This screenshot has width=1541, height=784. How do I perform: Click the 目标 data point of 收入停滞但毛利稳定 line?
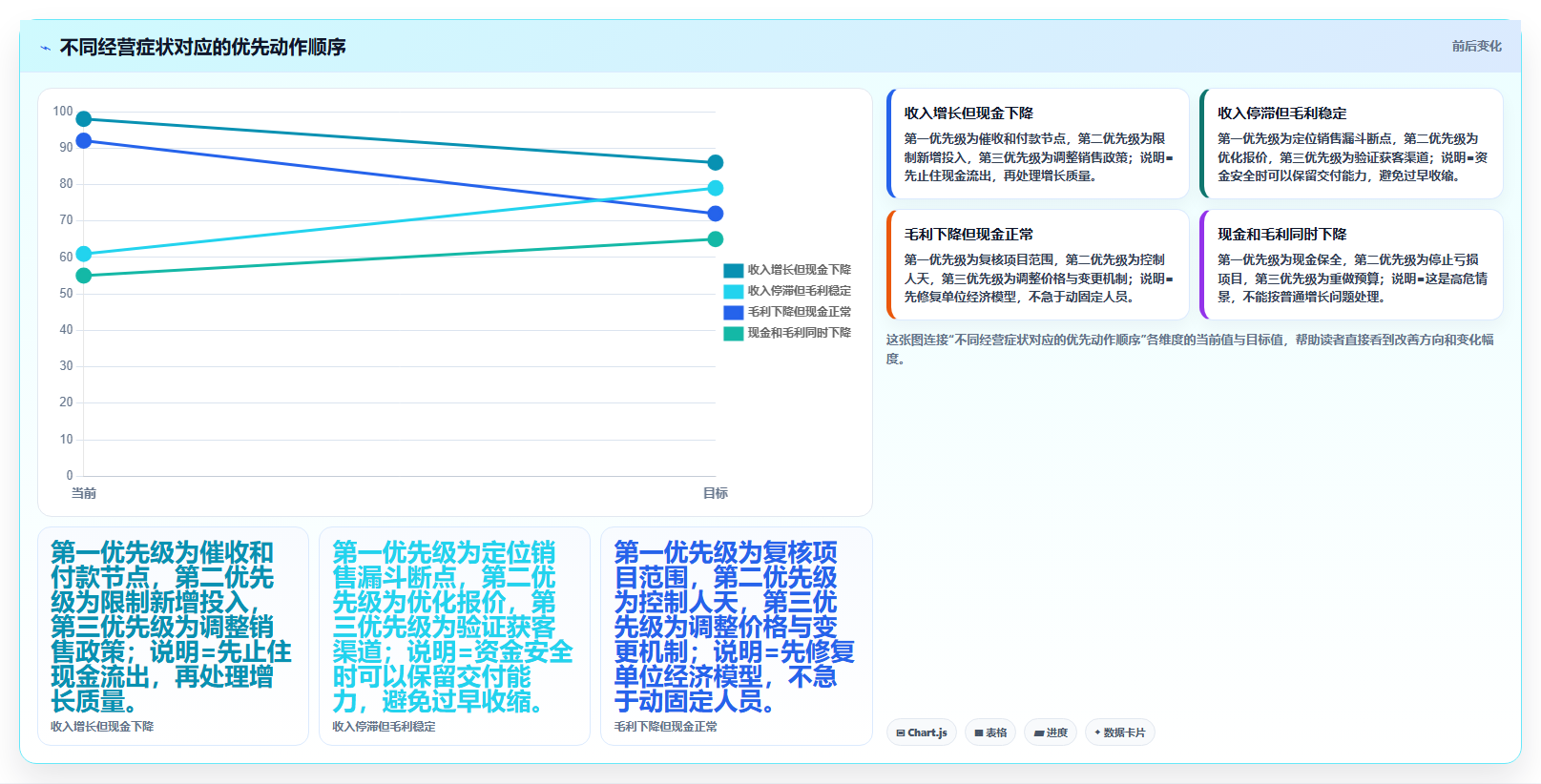pos(716,188)
